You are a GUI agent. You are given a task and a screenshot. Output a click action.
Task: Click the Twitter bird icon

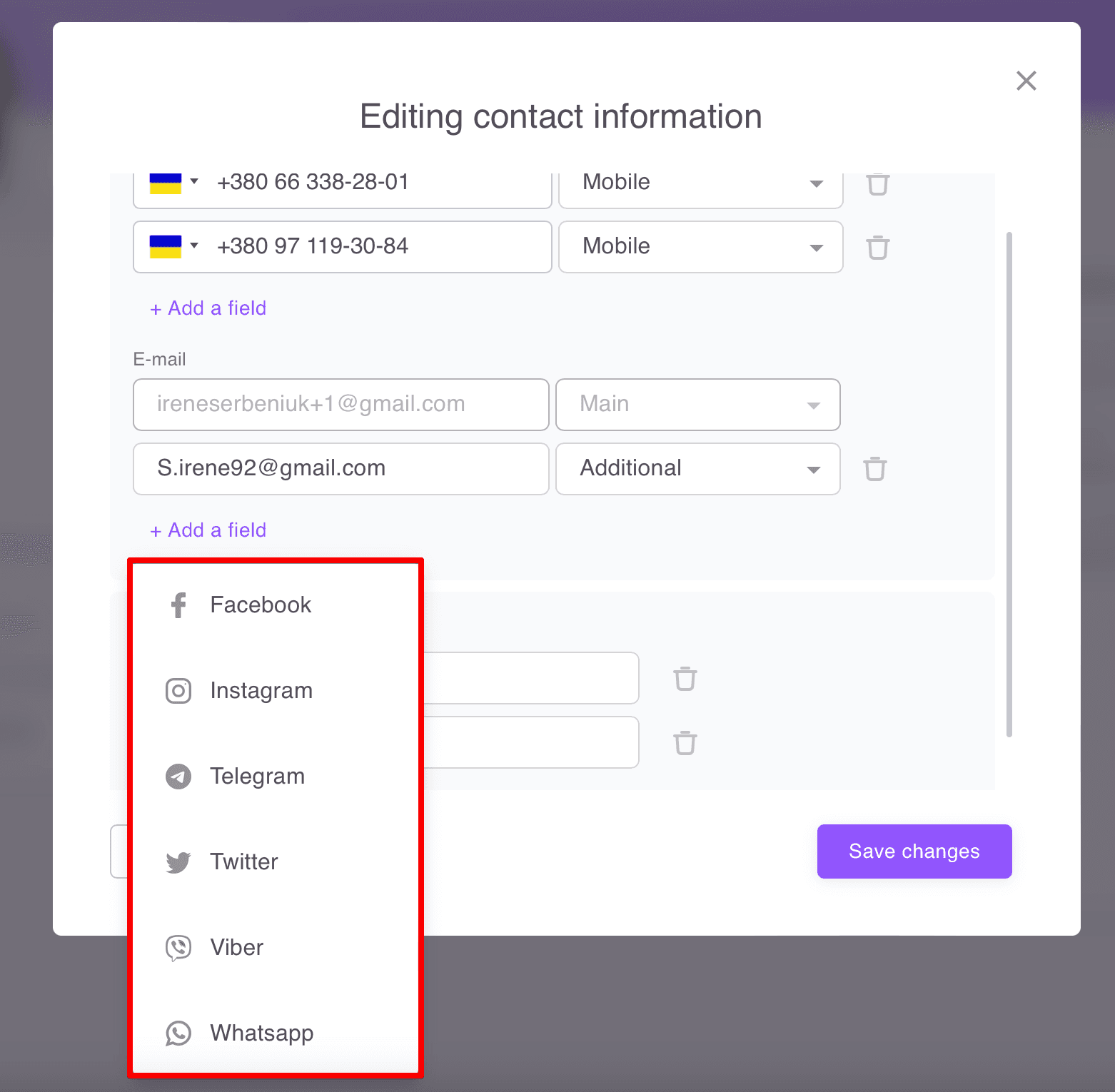tap(178, 862)
